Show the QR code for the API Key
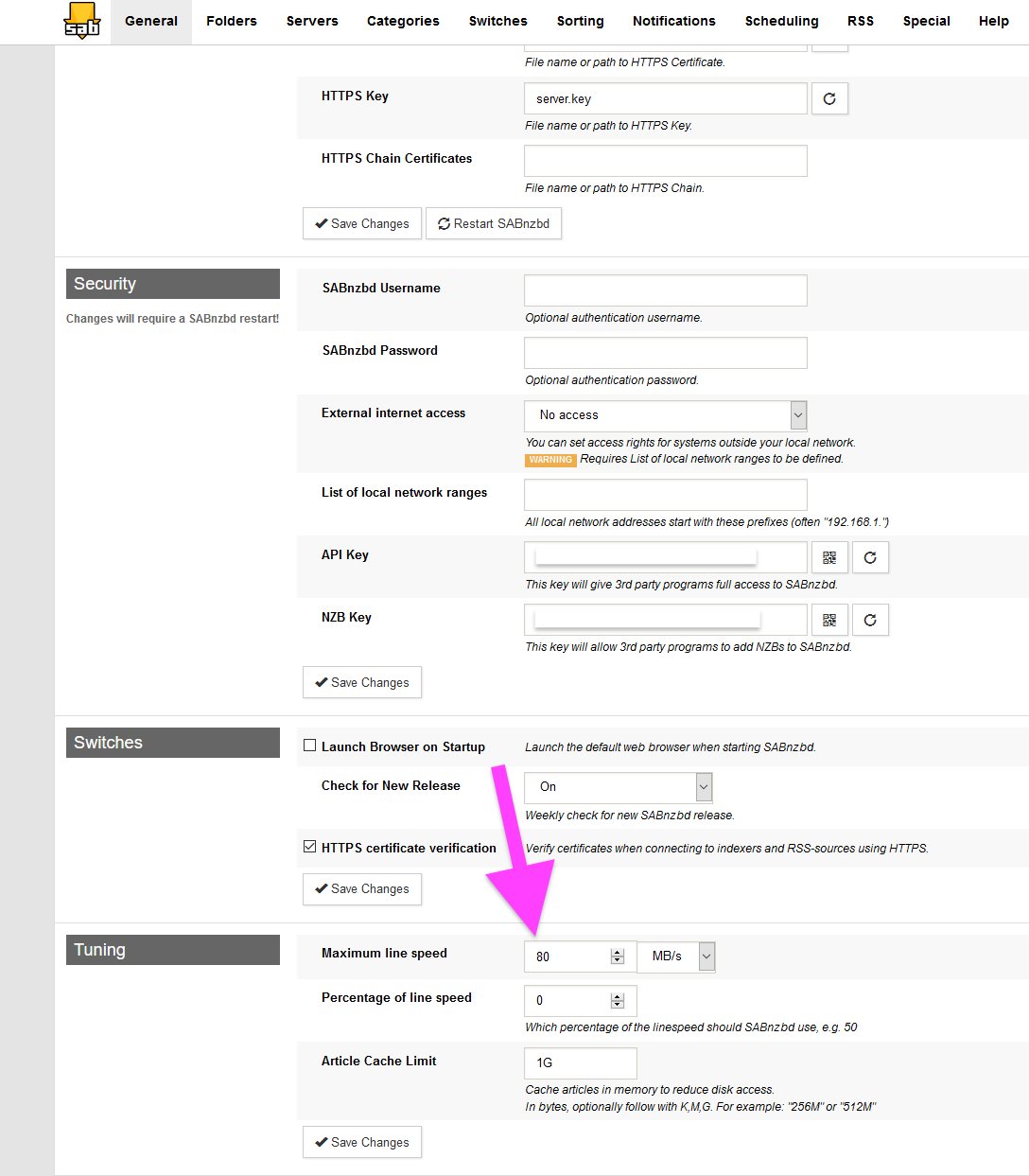This screenshot has height=1176, width=1029. 829,557
